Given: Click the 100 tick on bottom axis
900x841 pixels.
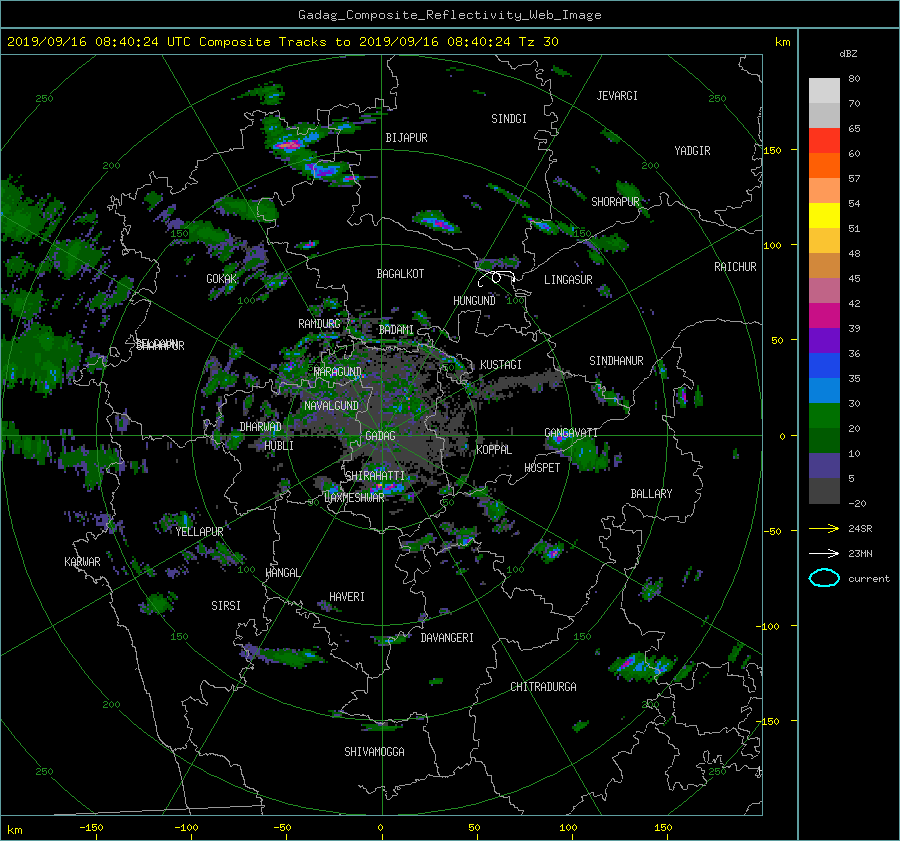Looking at the screenshot, I should (x=568, y=828).
